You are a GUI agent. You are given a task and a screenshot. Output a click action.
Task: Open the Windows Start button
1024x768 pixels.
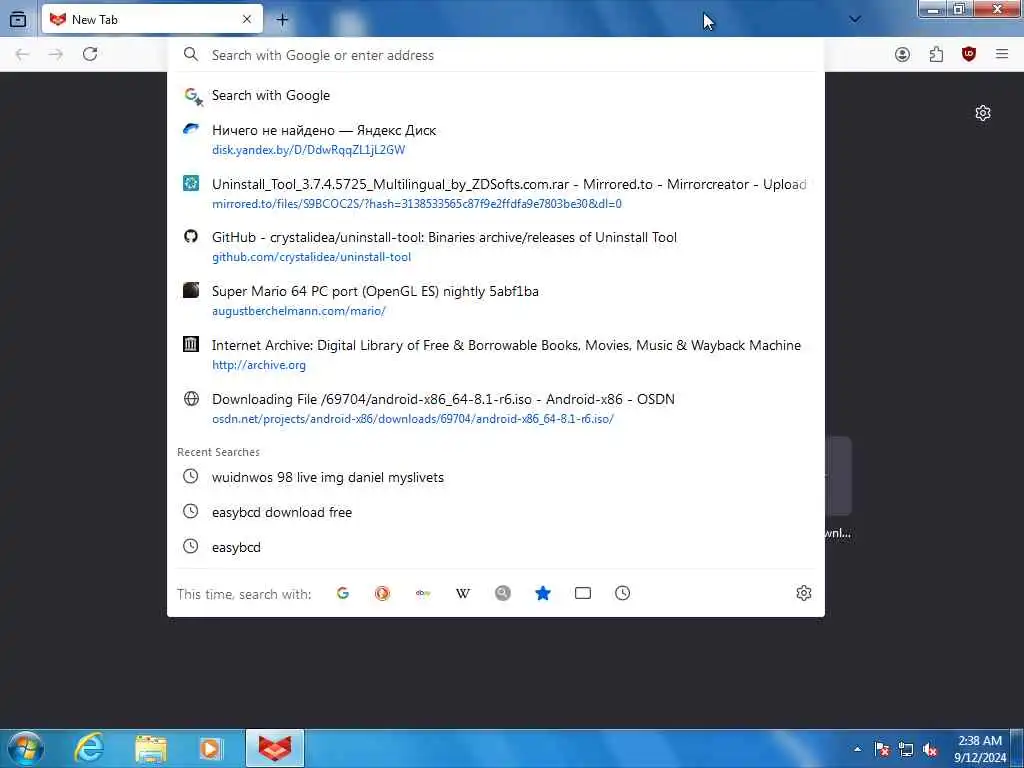25,748
